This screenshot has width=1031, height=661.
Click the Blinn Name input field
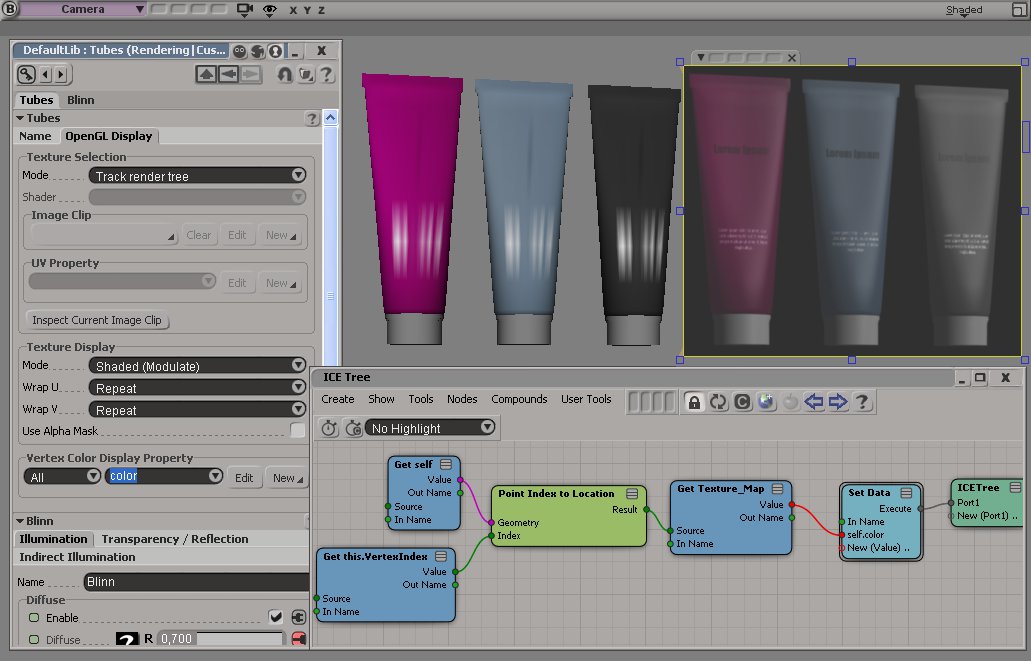coord(196,581)
